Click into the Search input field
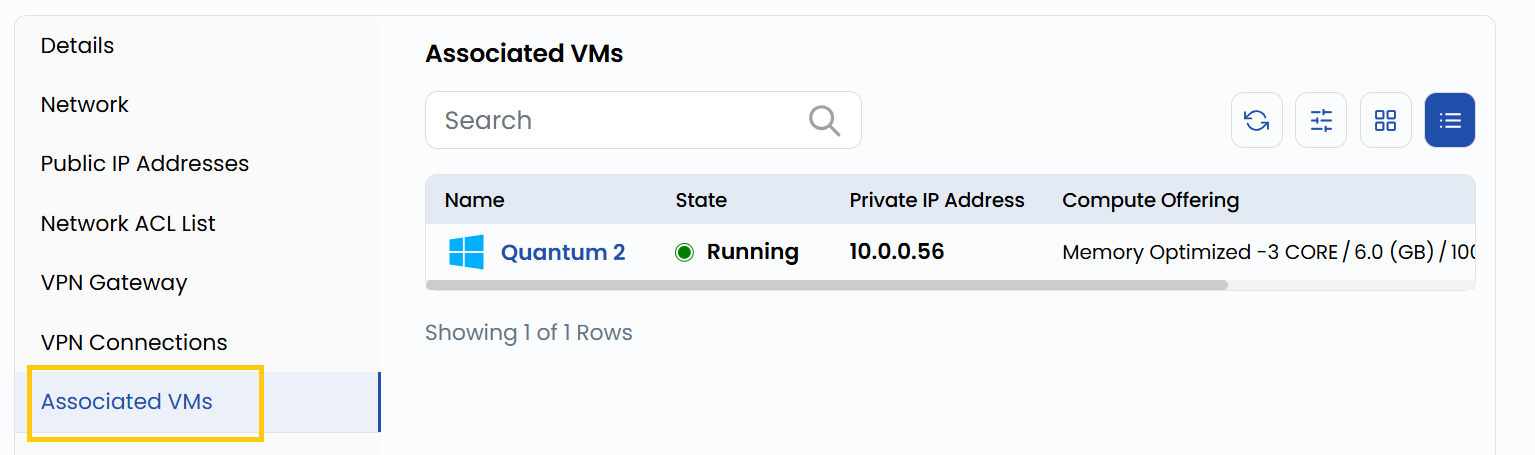Image resolution: width=1535 pixels, height=455 pixels. (x=620, y=120)
